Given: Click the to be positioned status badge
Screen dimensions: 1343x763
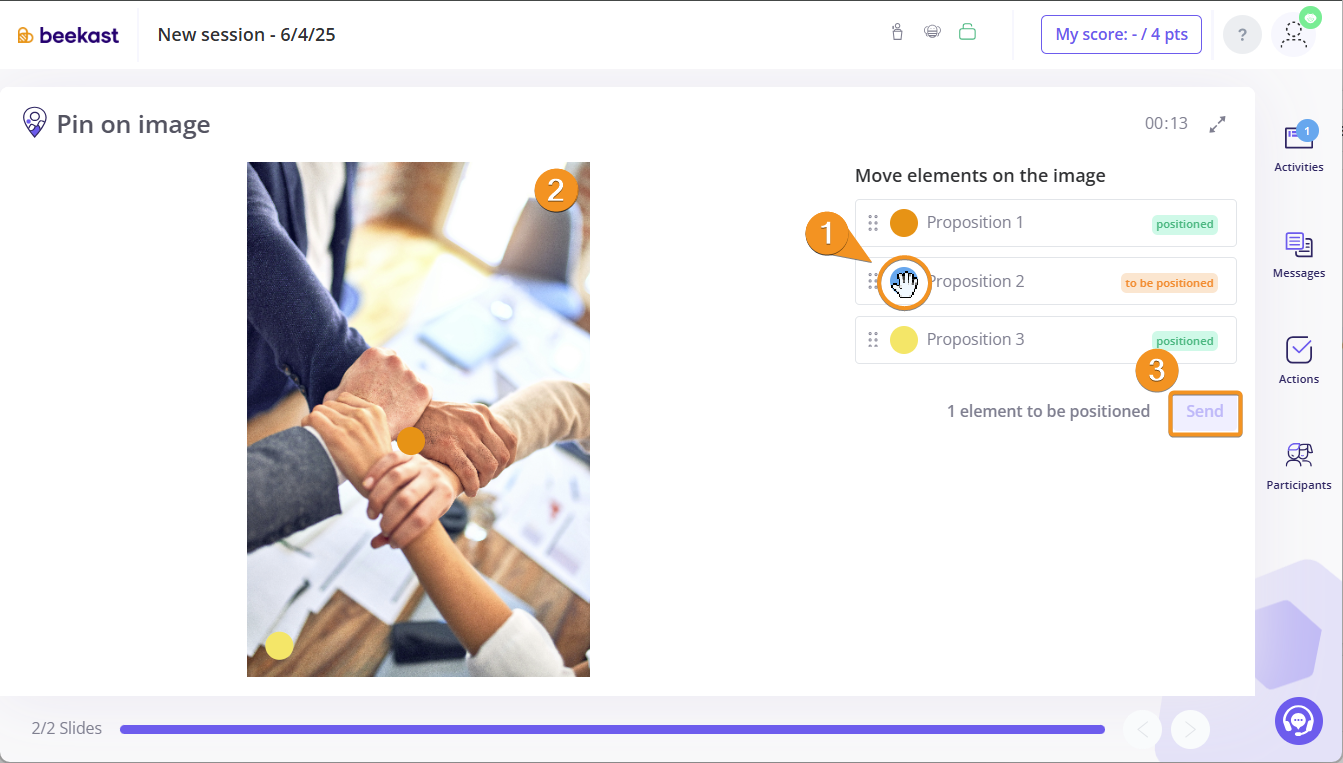Looking at the screenshot, I should [1169, 283].
